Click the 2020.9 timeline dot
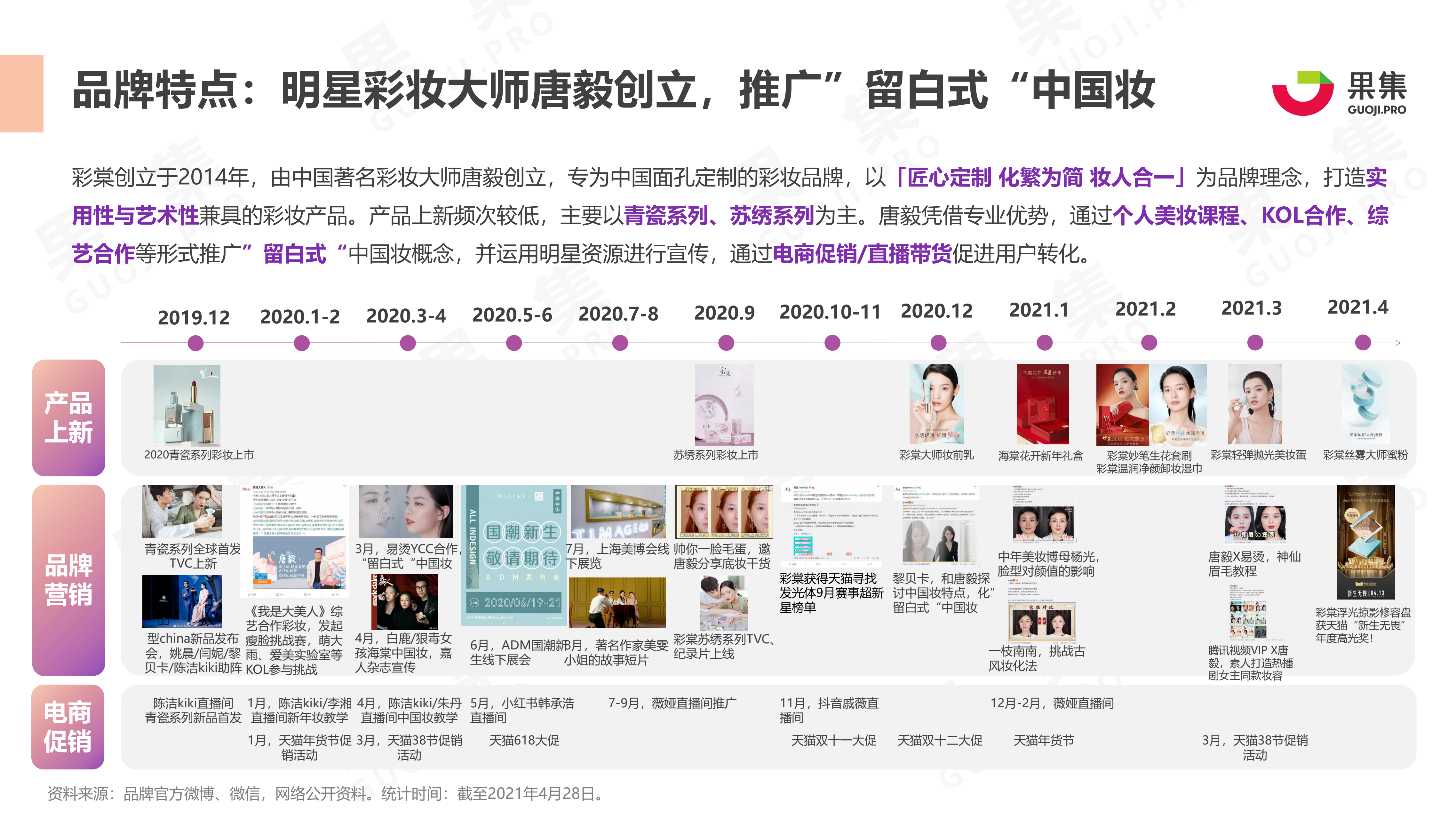1456x819 pixels. tap(726, 343)
